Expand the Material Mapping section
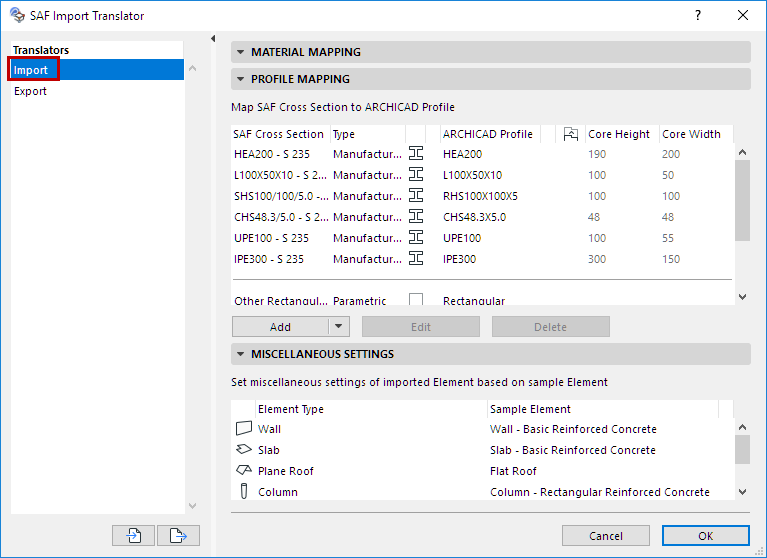Viewport: 767px width, 558px height. pyautogui.click(x=239, y=52)
